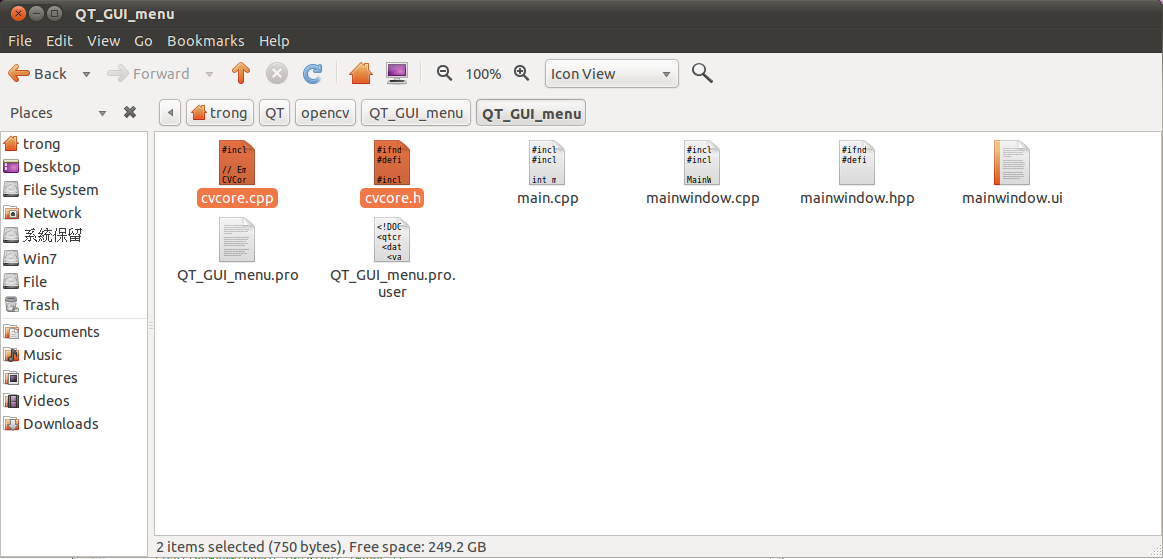Select the mainwindow.cpp file icon
1163x559 pixels.
coord(702,163)
